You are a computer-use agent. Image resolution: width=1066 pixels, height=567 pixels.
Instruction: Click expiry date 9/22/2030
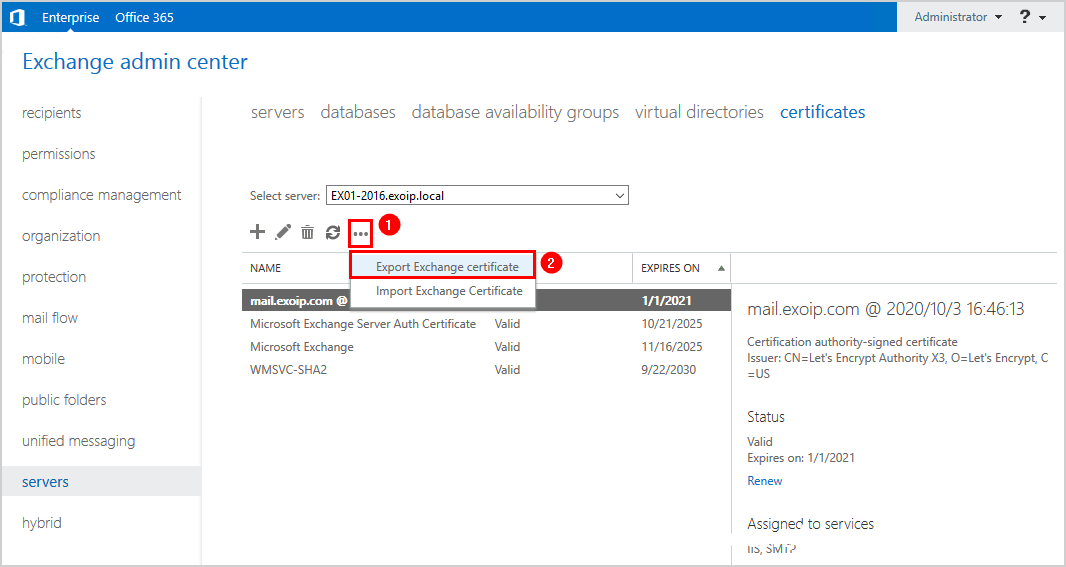tap(668, 370)
